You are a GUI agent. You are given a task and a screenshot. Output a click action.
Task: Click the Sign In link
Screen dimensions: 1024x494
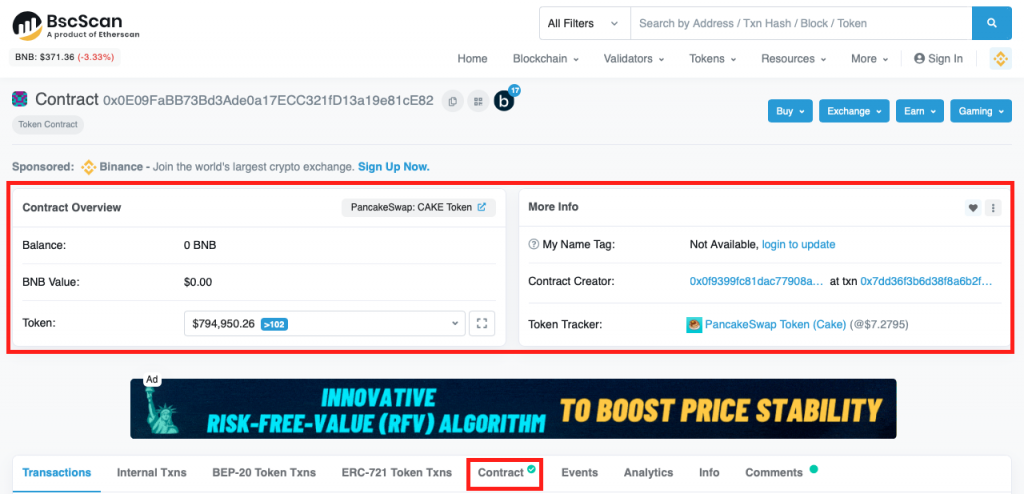(938, 59)
